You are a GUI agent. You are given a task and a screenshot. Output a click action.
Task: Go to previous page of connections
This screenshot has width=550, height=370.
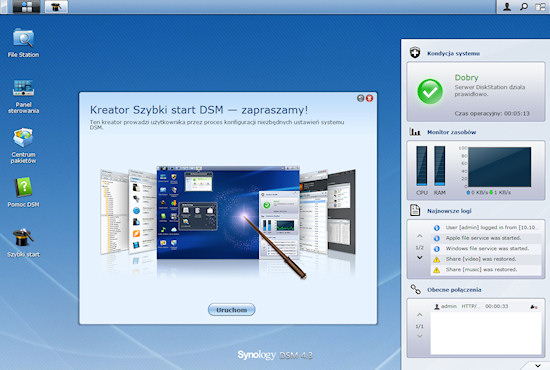pyautogui.click(x=420, y=315)
